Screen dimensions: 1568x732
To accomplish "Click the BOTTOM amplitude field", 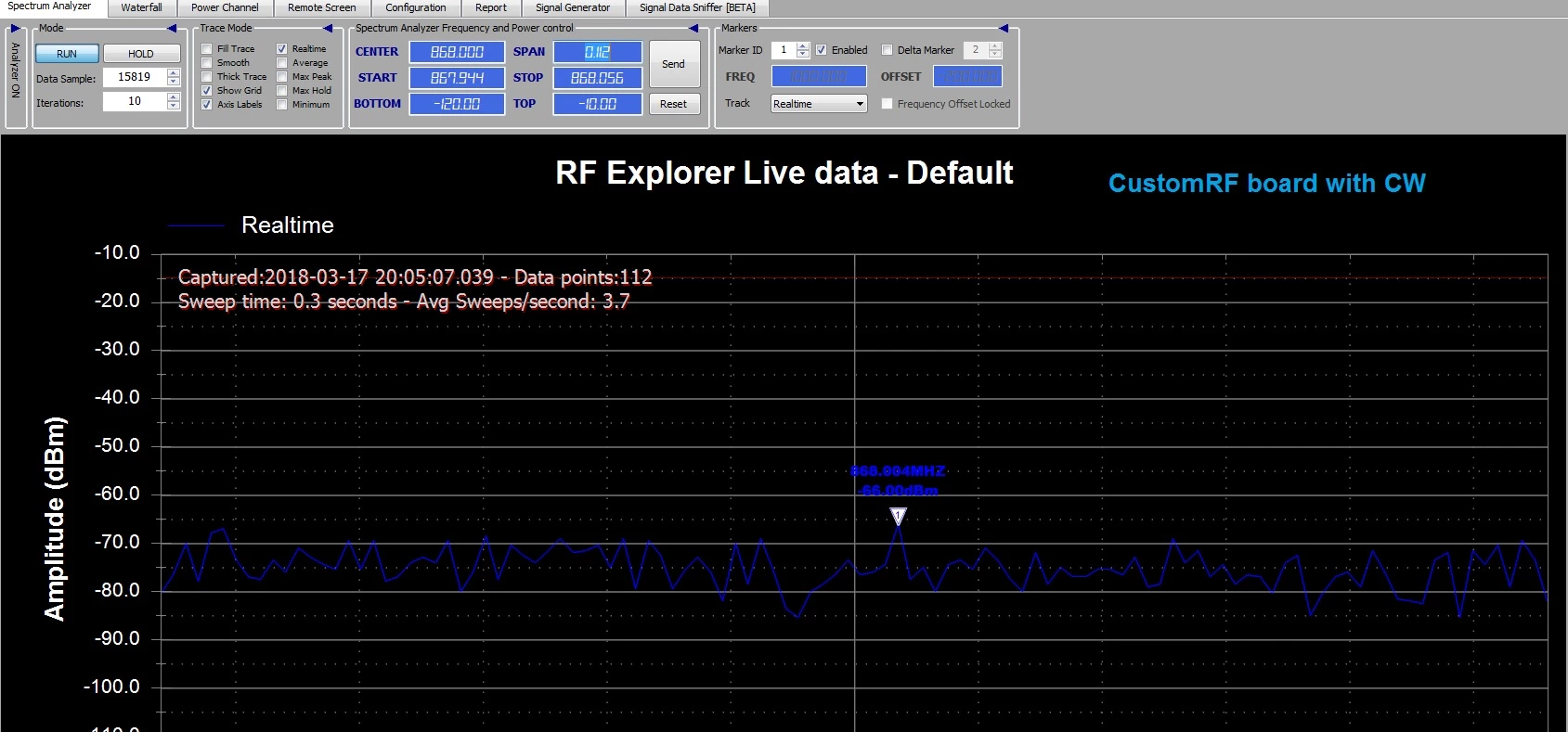I will 457,104.
